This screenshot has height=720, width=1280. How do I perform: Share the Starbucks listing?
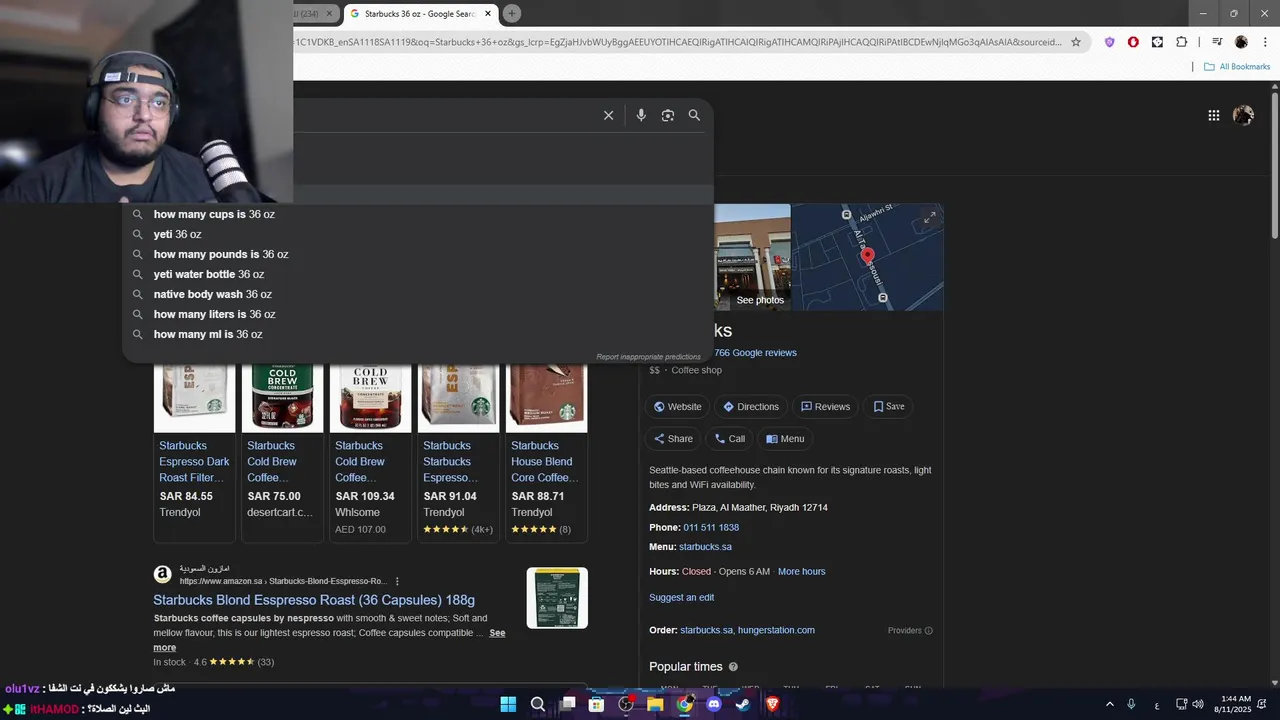[673, 439]
